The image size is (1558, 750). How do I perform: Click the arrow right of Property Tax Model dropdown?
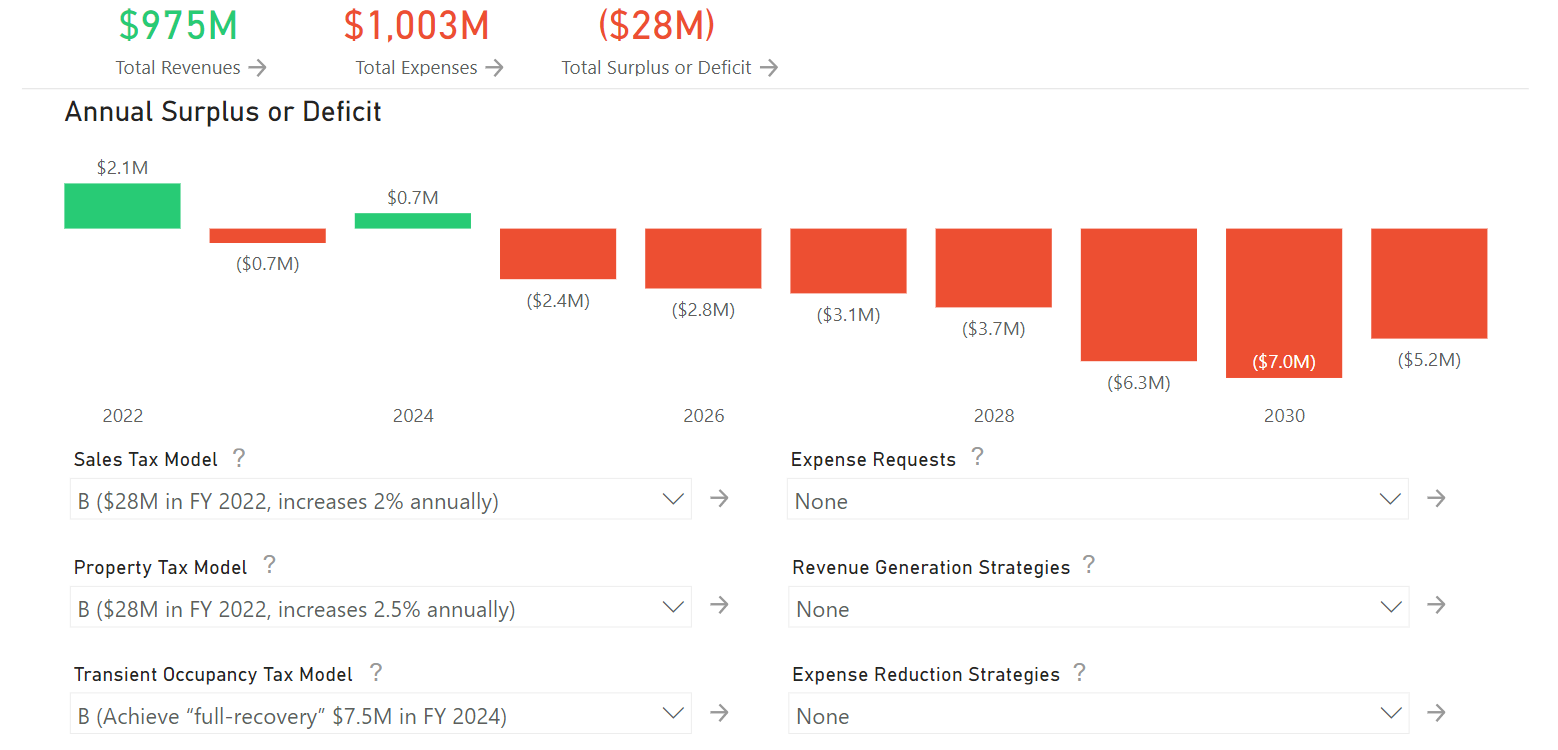(719, 605)
